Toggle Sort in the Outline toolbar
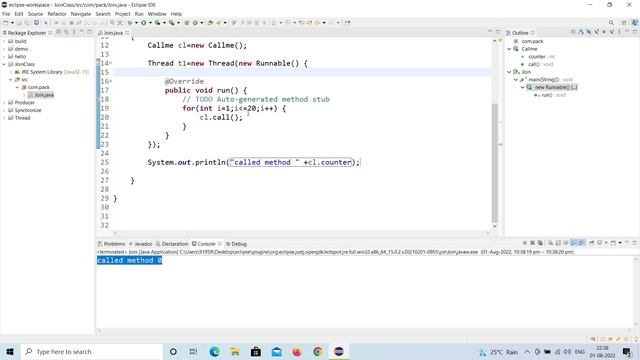640x360 pixels. (x=581, y=32)
